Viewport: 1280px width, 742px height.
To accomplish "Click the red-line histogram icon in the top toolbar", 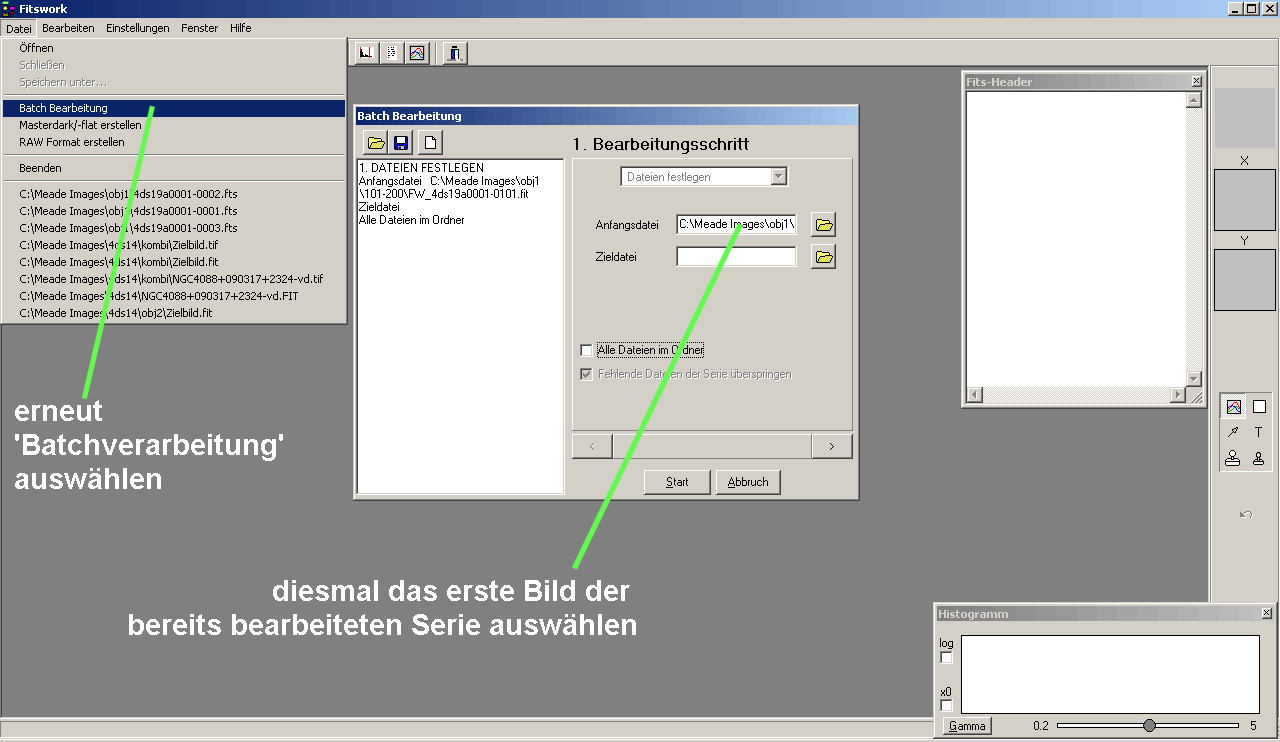I will (367, 53).
